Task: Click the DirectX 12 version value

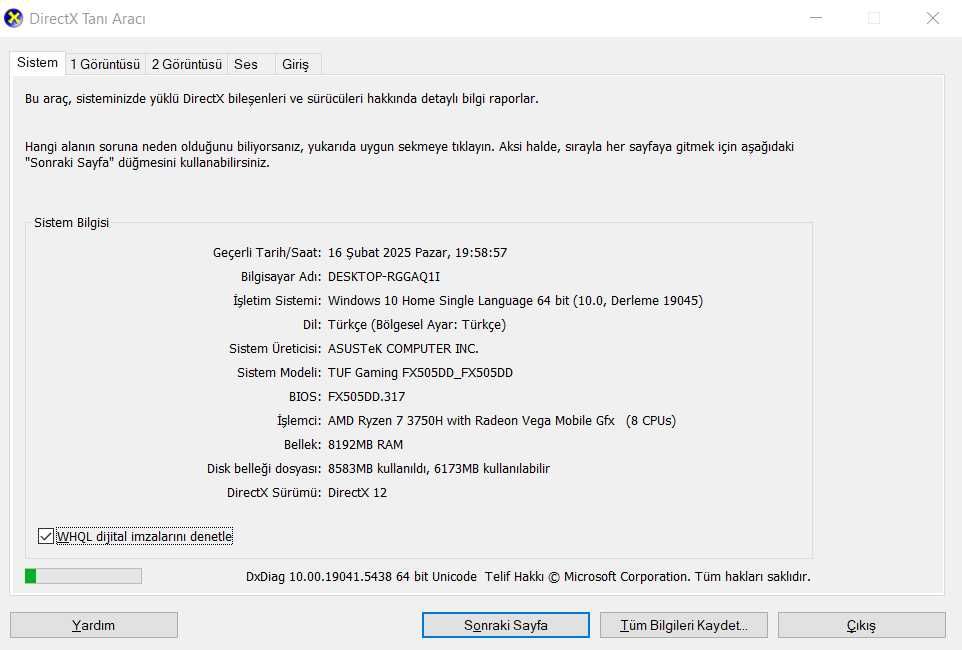Action: point(357,492)
